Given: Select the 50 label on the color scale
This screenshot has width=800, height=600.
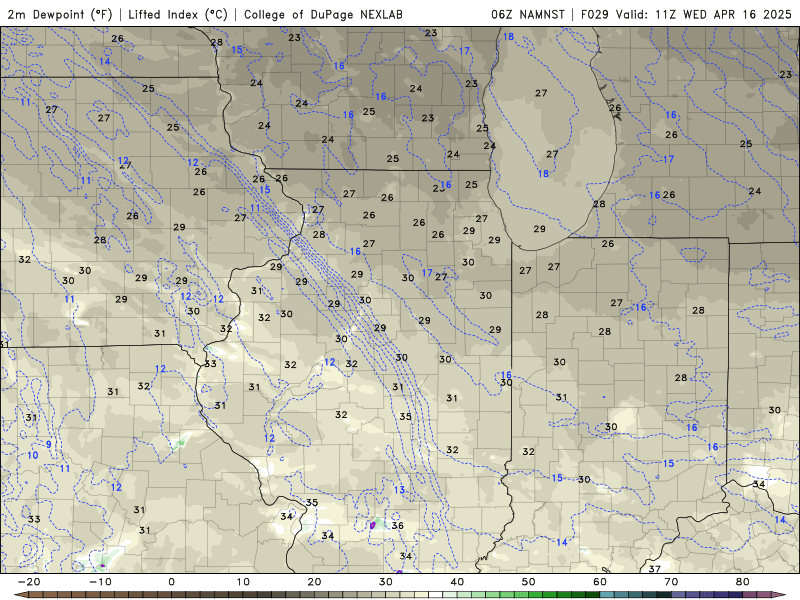Looking at the screenshot, I should click(529, 582).
